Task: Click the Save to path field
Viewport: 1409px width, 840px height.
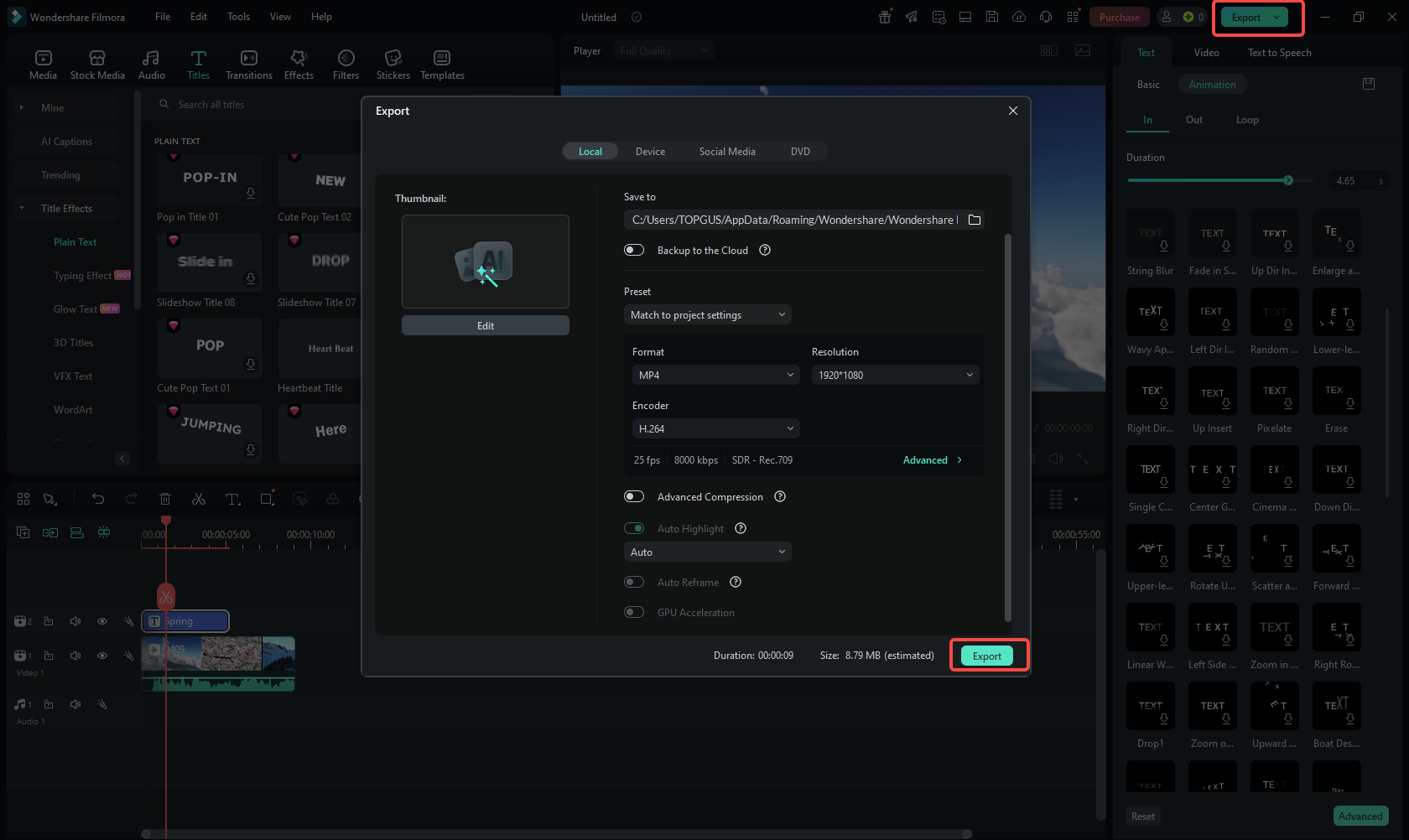Action: pyautogui.click(x=793, y=220)
